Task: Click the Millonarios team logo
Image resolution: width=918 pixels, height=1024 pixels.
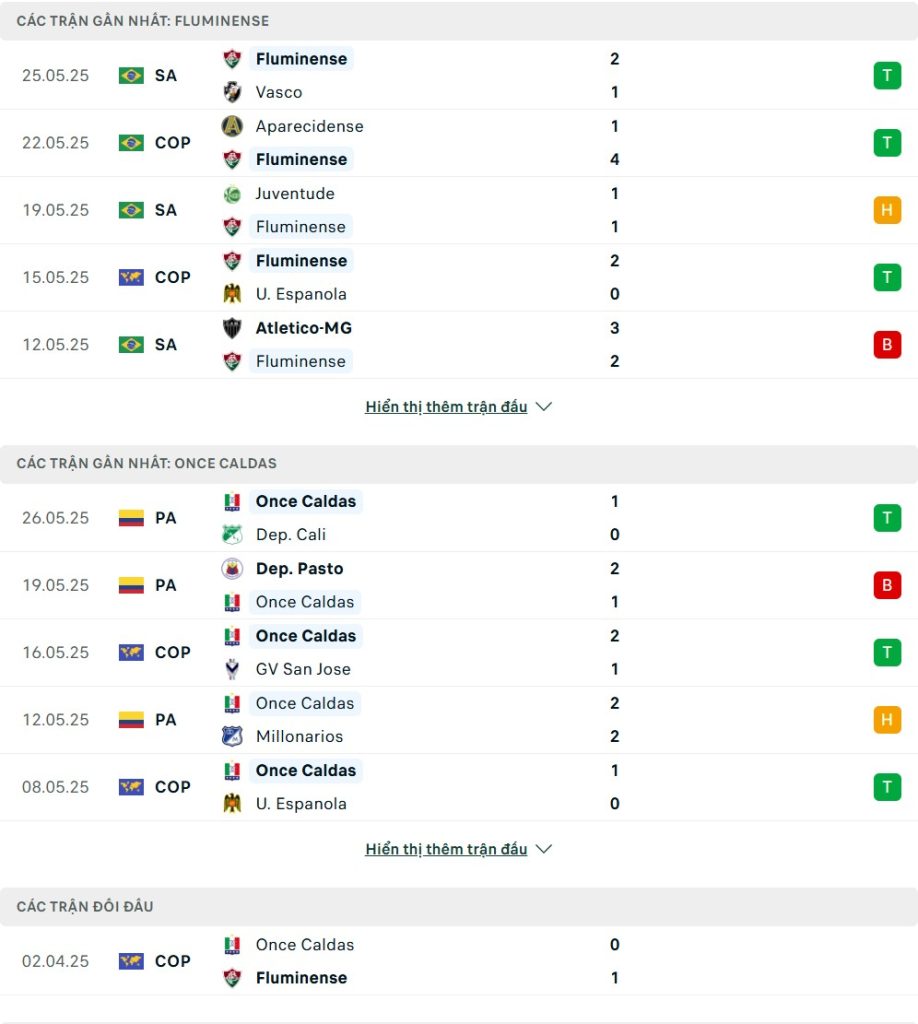Action: (x=232, y=737)
